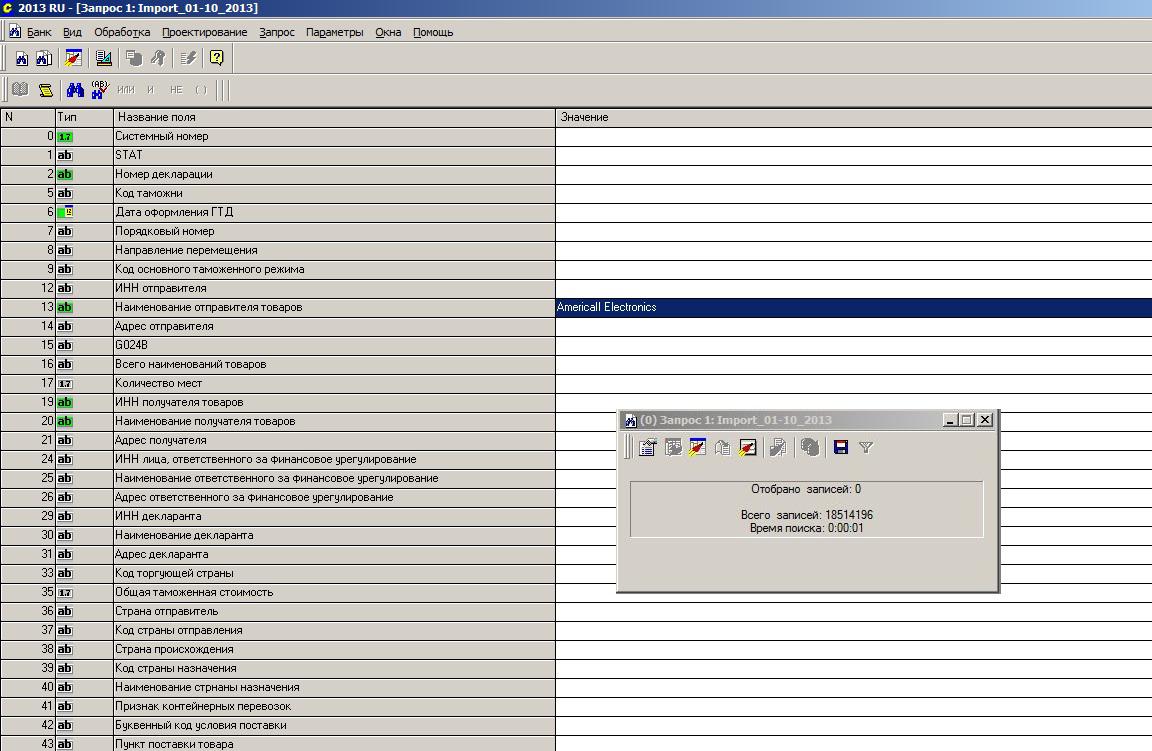The width and height of the screenshot is (1152, 751).
Task: Click the binoculars icon in query window title
Action: point(630,420)
